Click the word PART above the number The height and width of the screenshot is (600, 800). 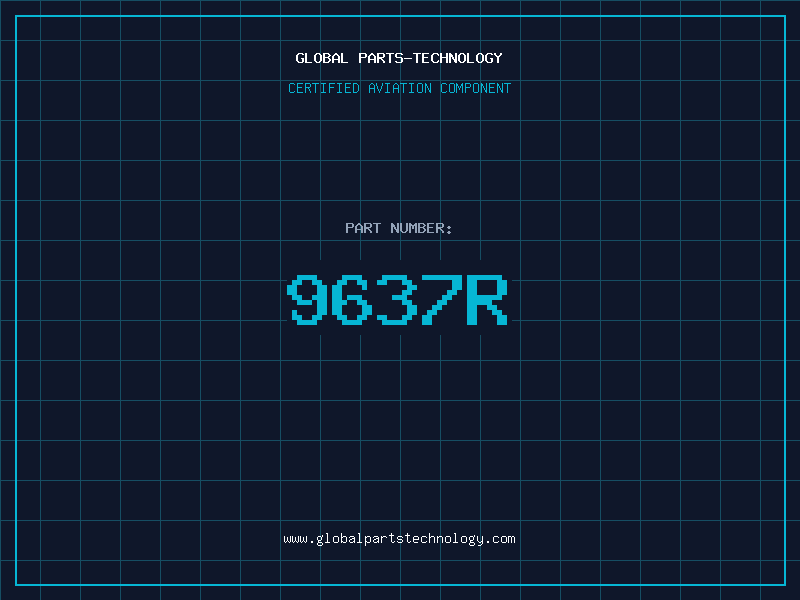(363, 228)
